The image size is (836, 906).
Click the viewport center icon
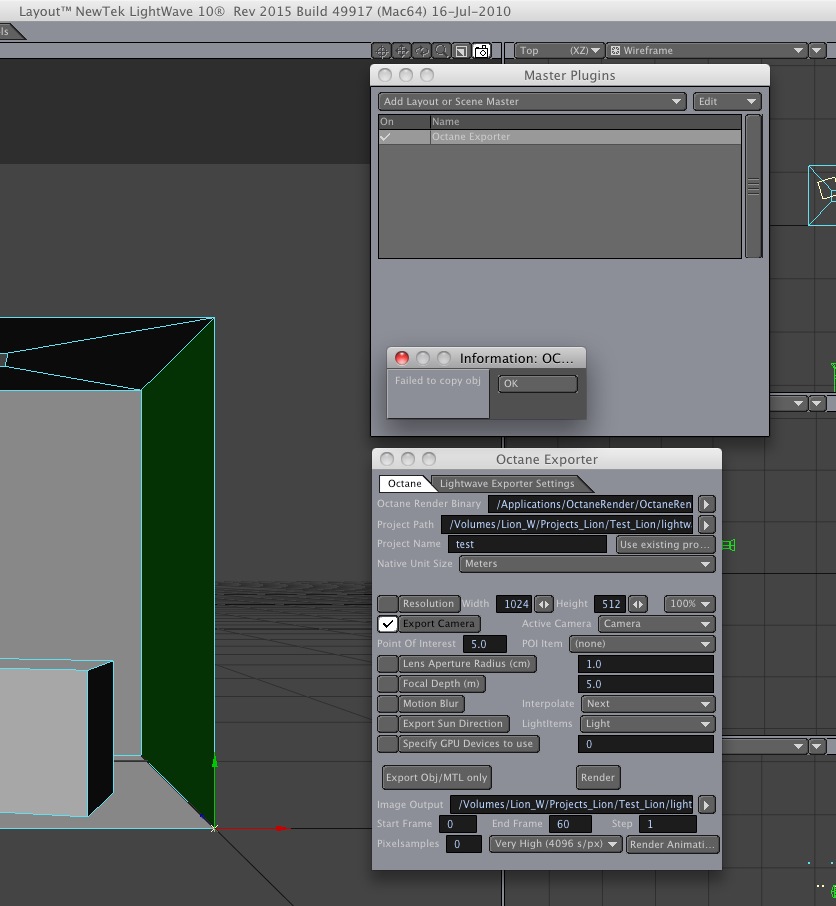click(381, 51)
